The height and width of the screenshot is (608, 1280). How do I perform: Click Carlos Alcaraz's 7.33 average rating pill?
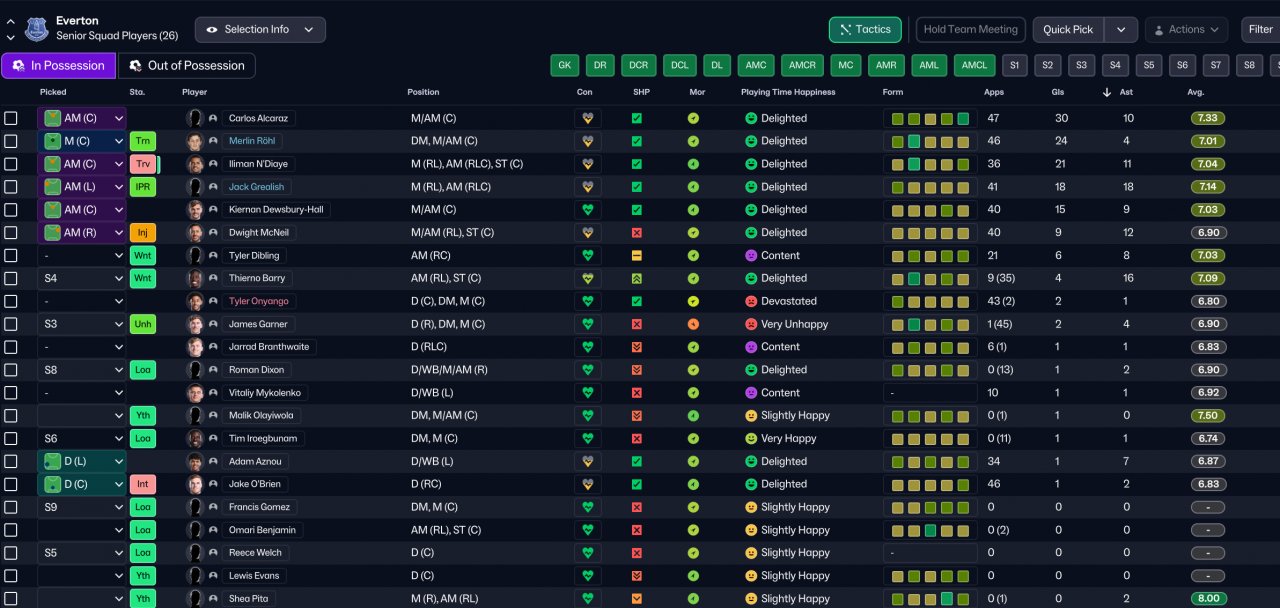(1208, 118)
